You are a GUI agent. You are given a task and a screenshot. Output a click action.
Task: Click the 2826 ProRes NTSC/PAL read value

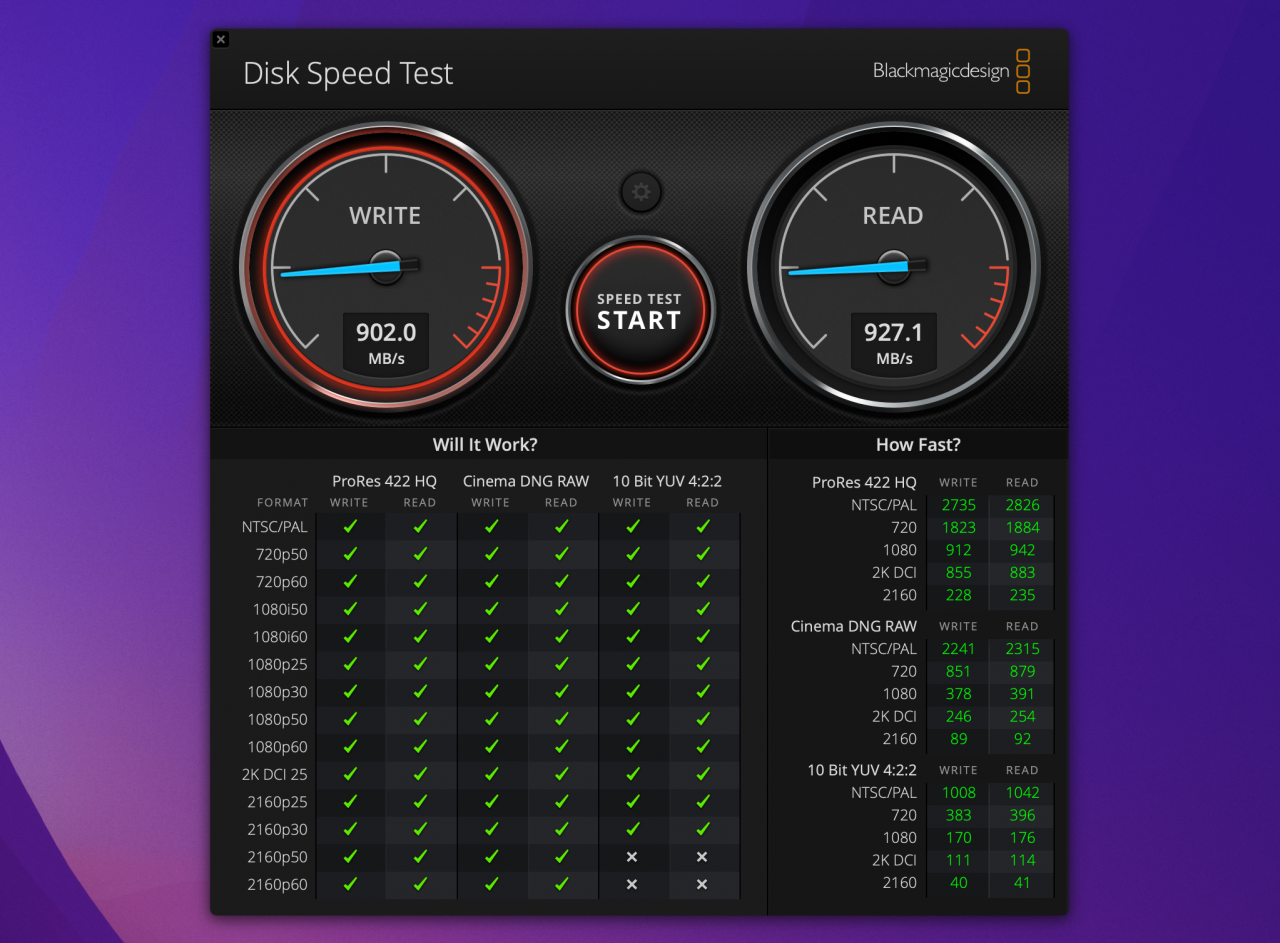1022,505
